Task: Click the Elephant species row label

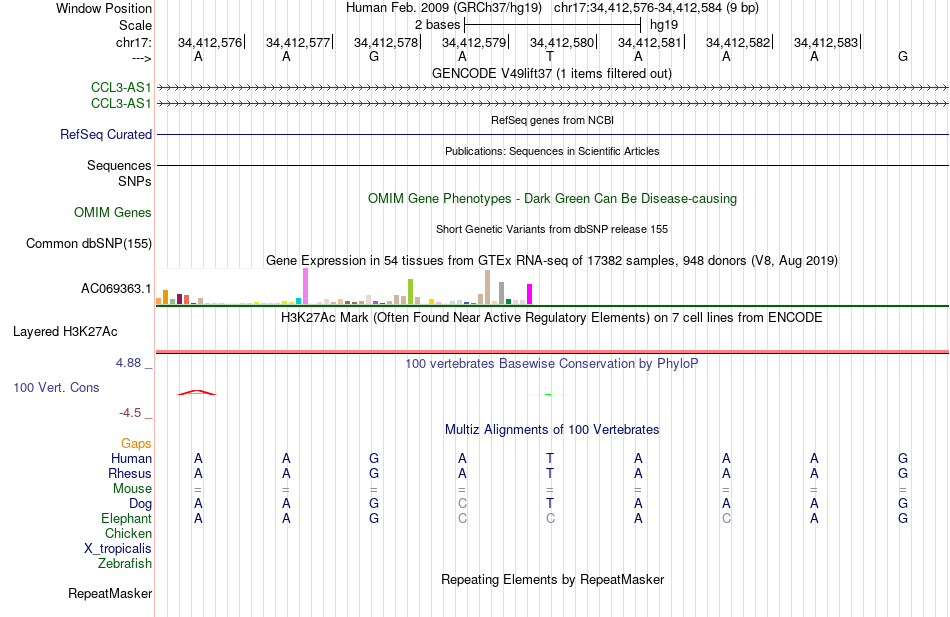Action: coord(126,518)
